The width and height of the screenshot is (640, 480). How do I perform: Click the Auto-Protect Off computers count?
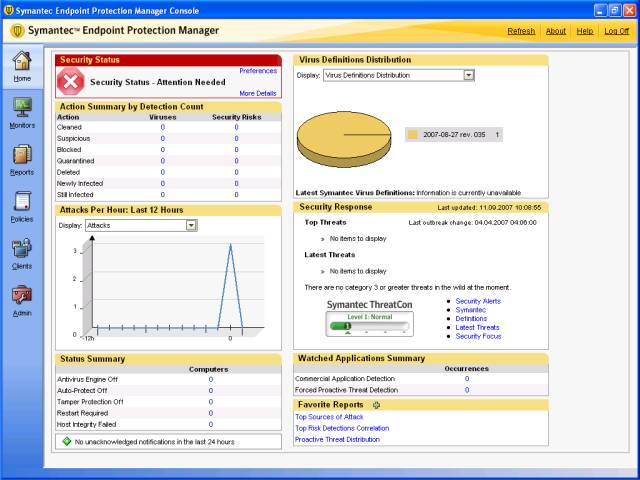coord(211,391)
